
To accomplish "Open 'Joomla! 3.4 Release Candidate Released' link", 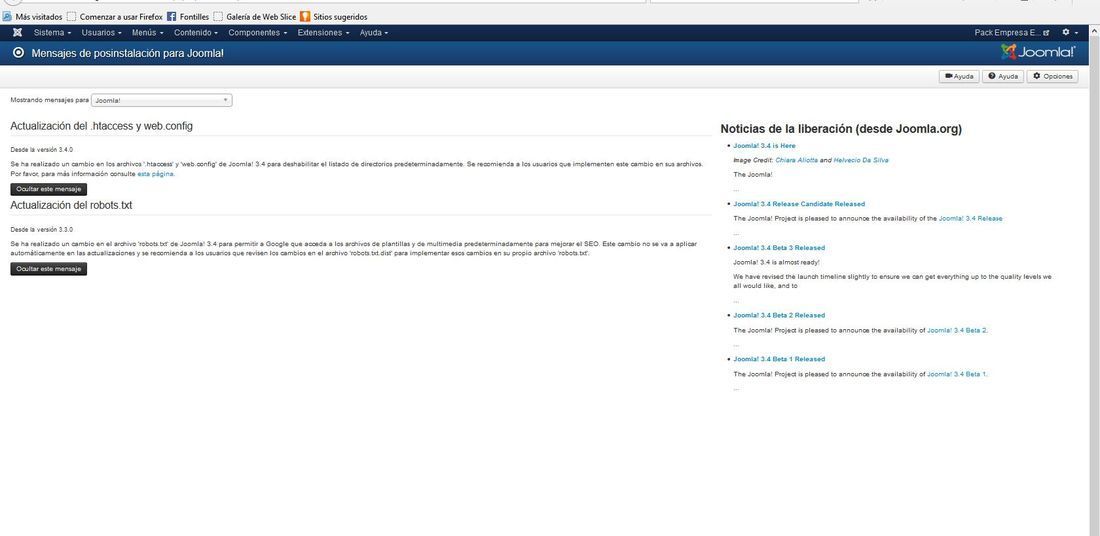I will 799,204.
